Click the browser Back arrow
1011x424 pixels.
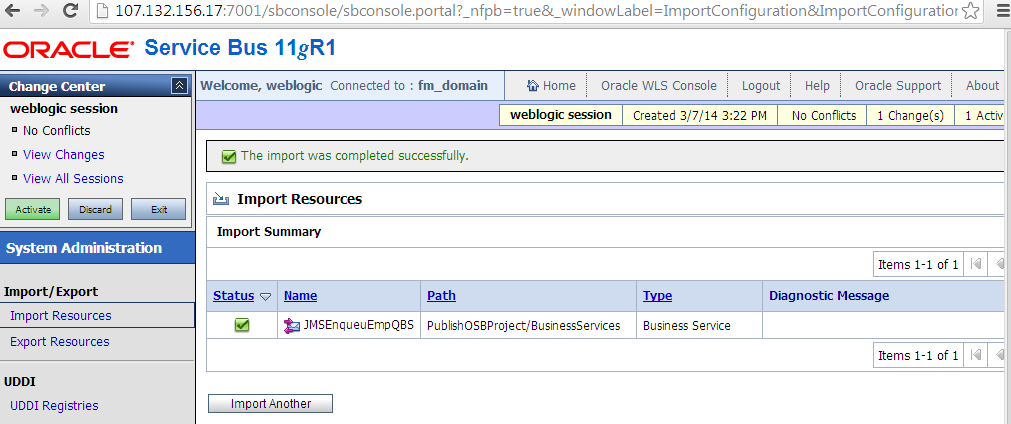[x=13, y=10]
